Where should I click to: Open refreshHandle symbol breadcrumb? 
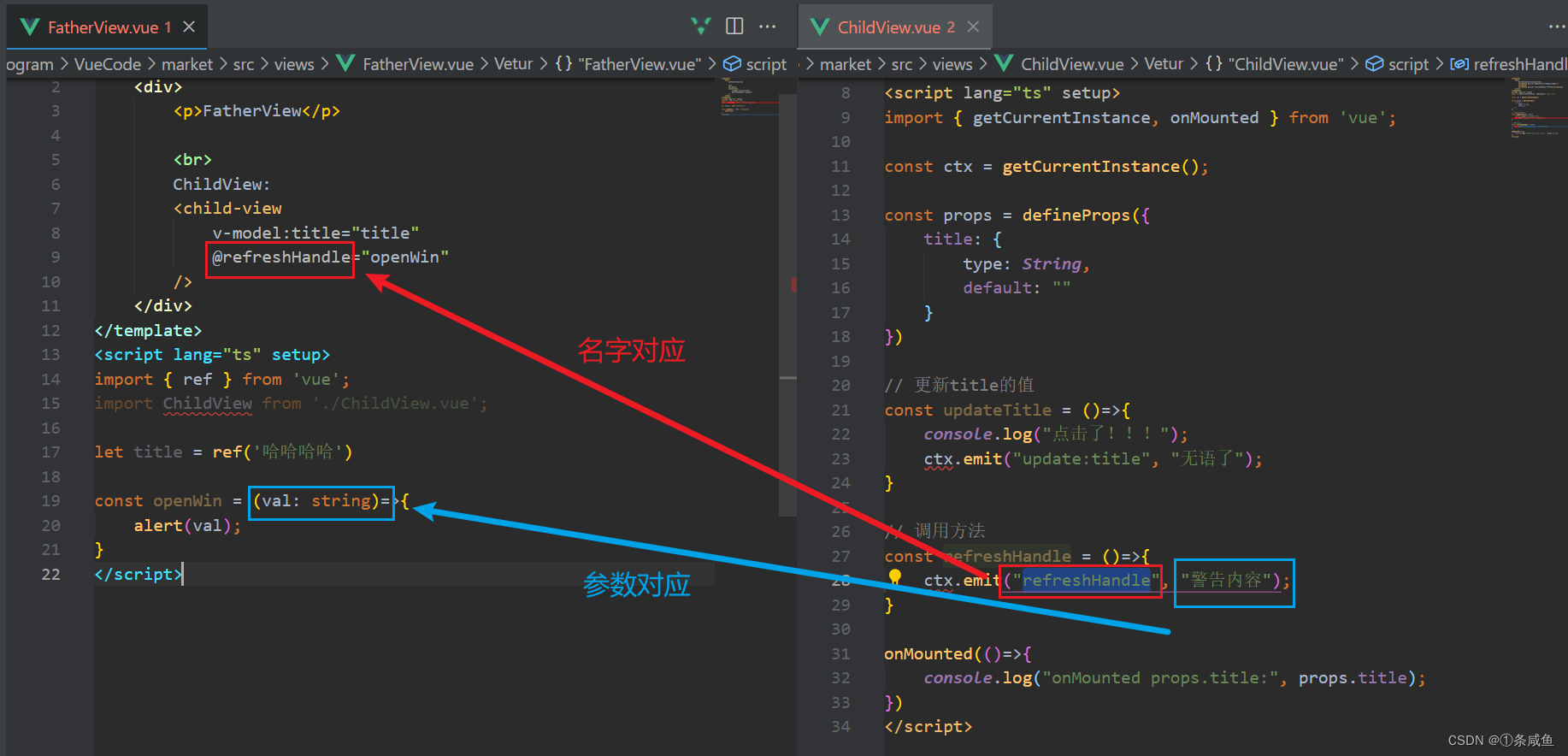[1509, 64]
